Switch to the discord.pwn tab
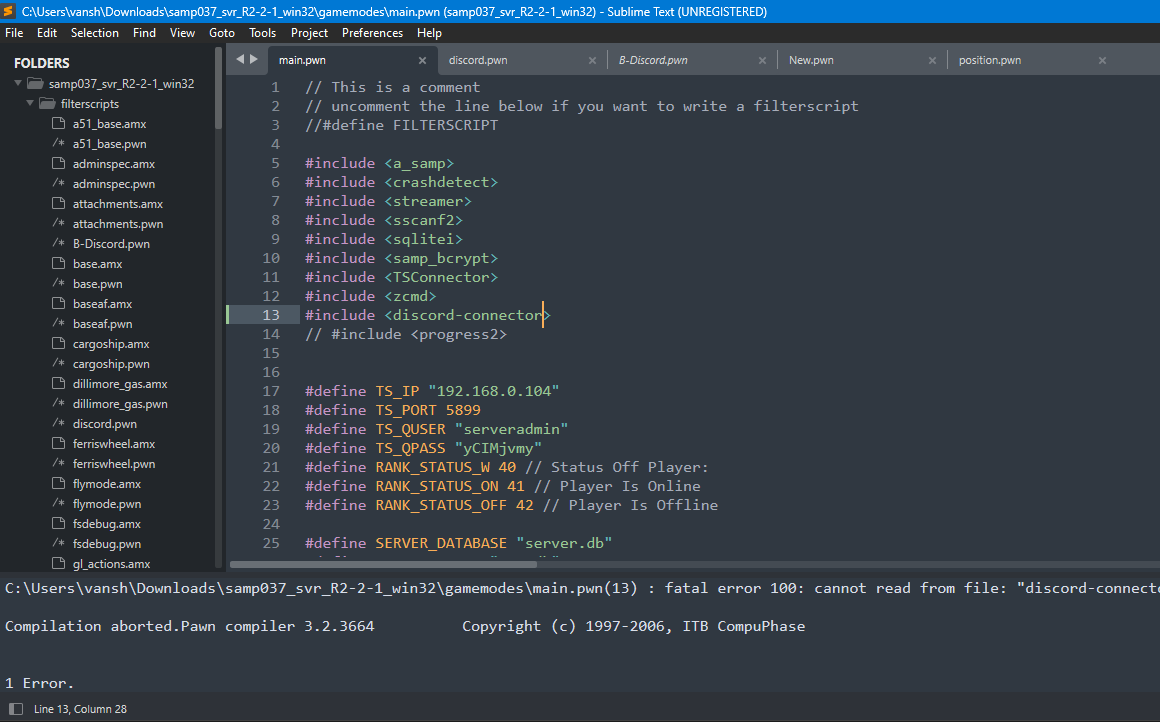The height and width of the screenshot is (722, 1160). click(478, 60)
